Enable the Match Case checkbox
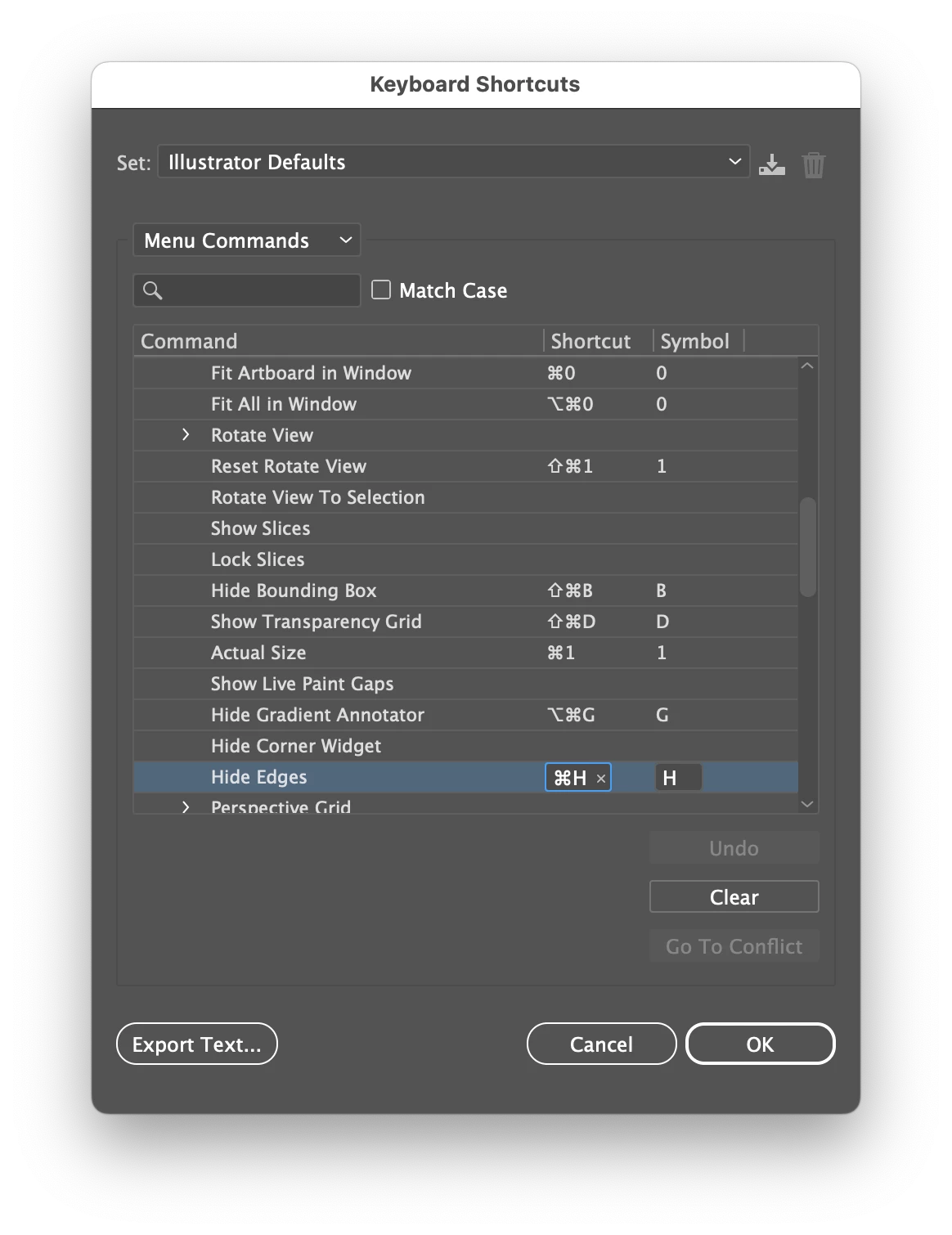This screenshot has height=1235, width=952. pyautogui.click(x=381, y=290)
